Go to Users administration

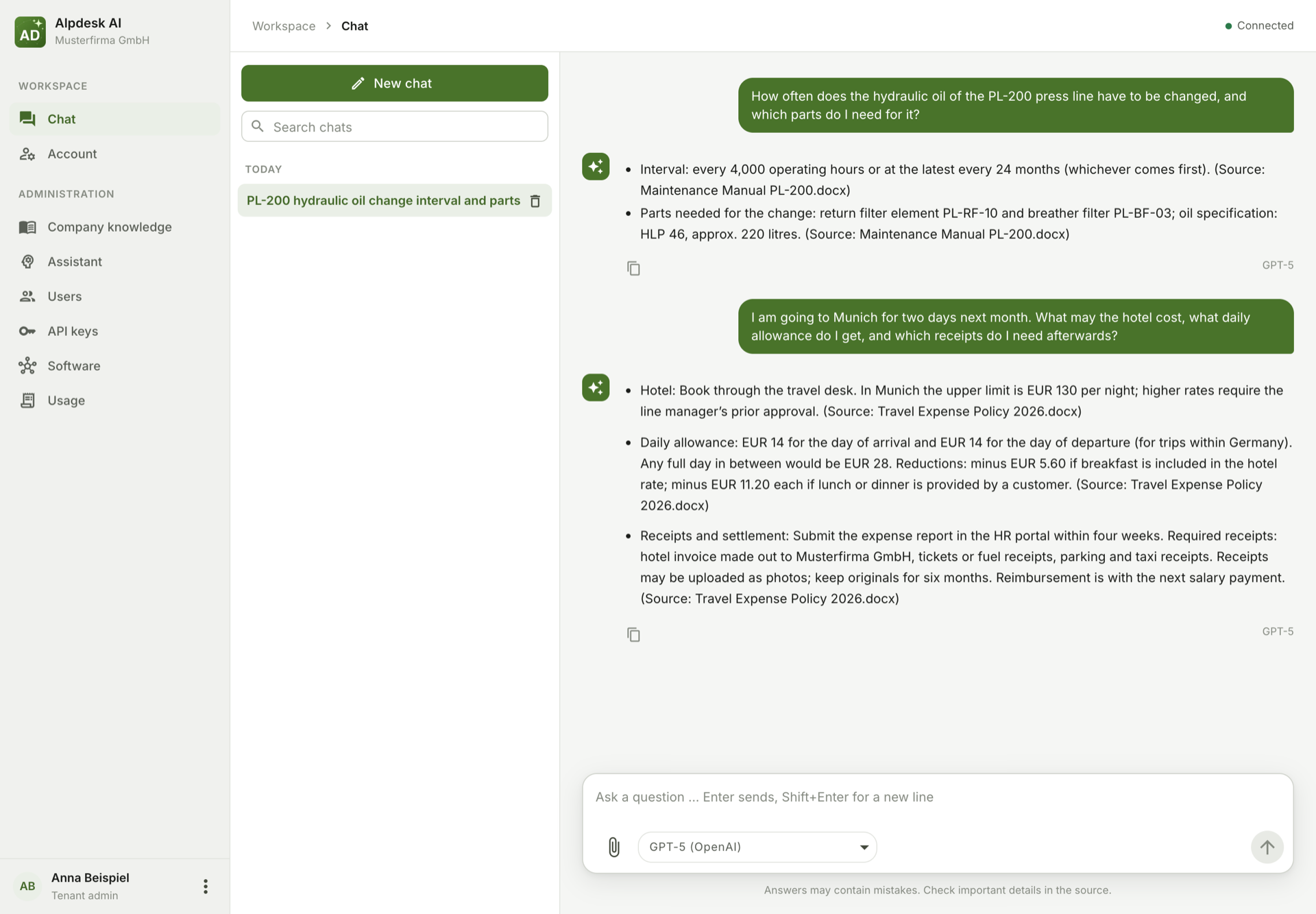click(x=114, y=296)
